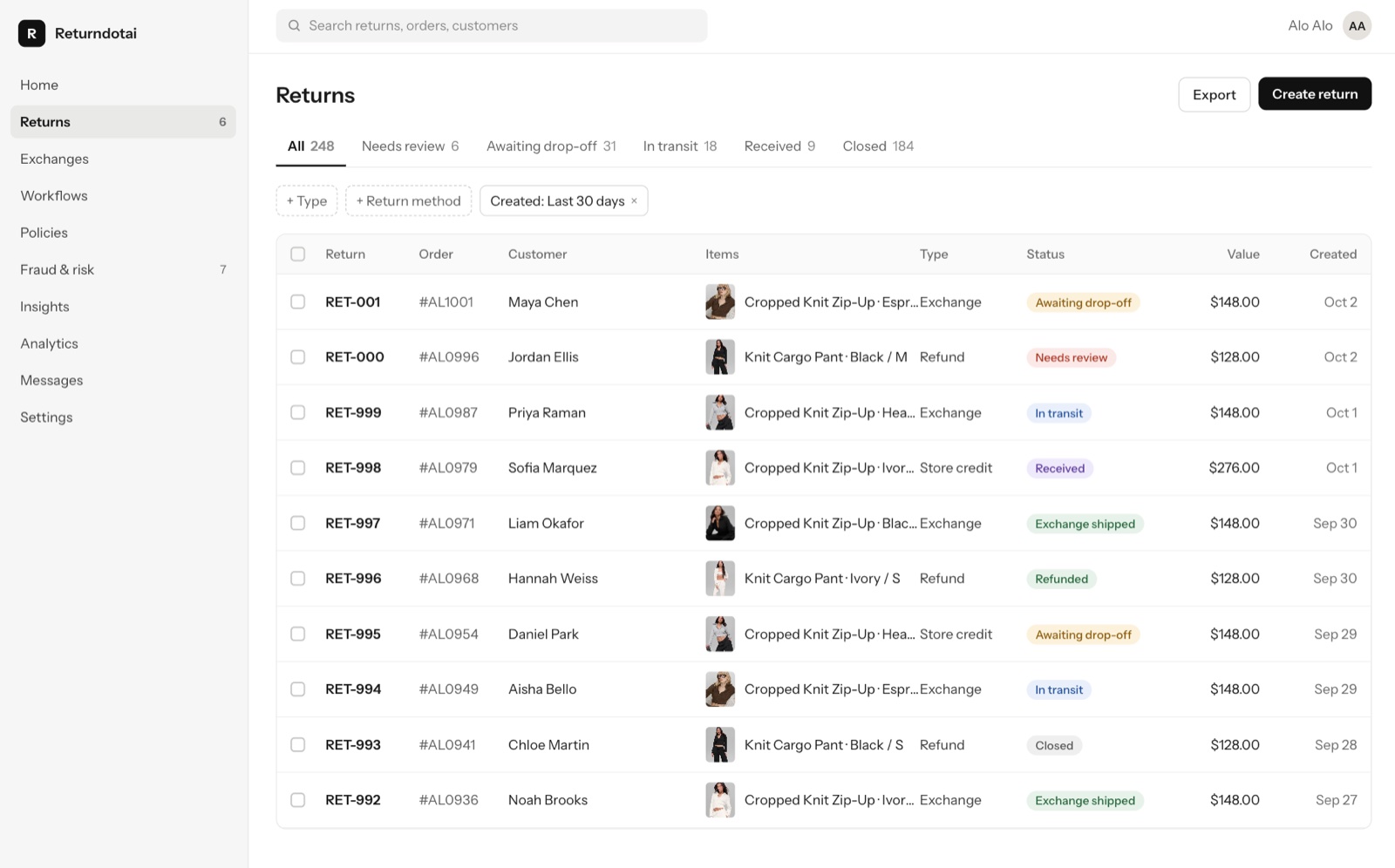The image size is (1395, 868).
Task: Open Settings from the sidebar
Action: [123, 417]
